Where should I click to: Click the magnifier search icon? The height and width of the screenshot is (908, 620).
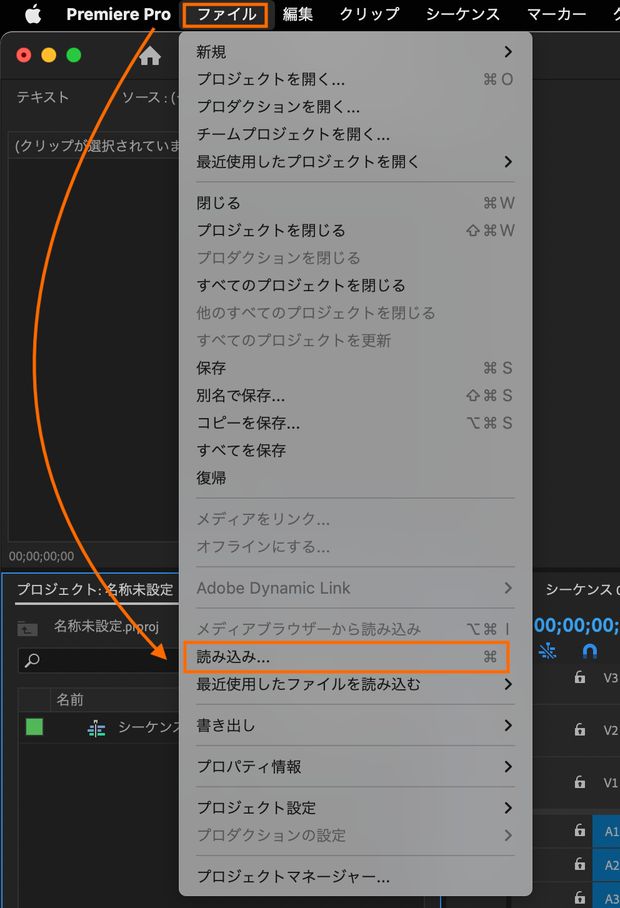(32, 660)
